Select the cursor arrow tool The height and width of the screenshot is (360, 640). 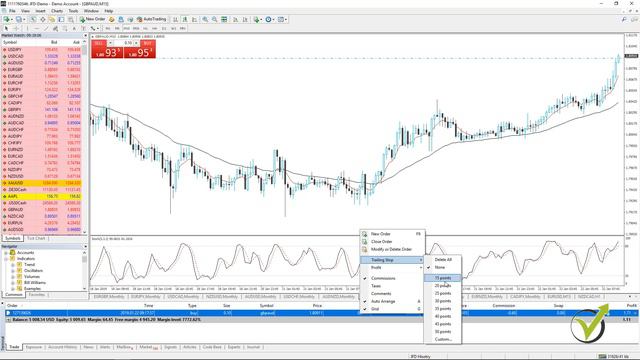point(6,29)
